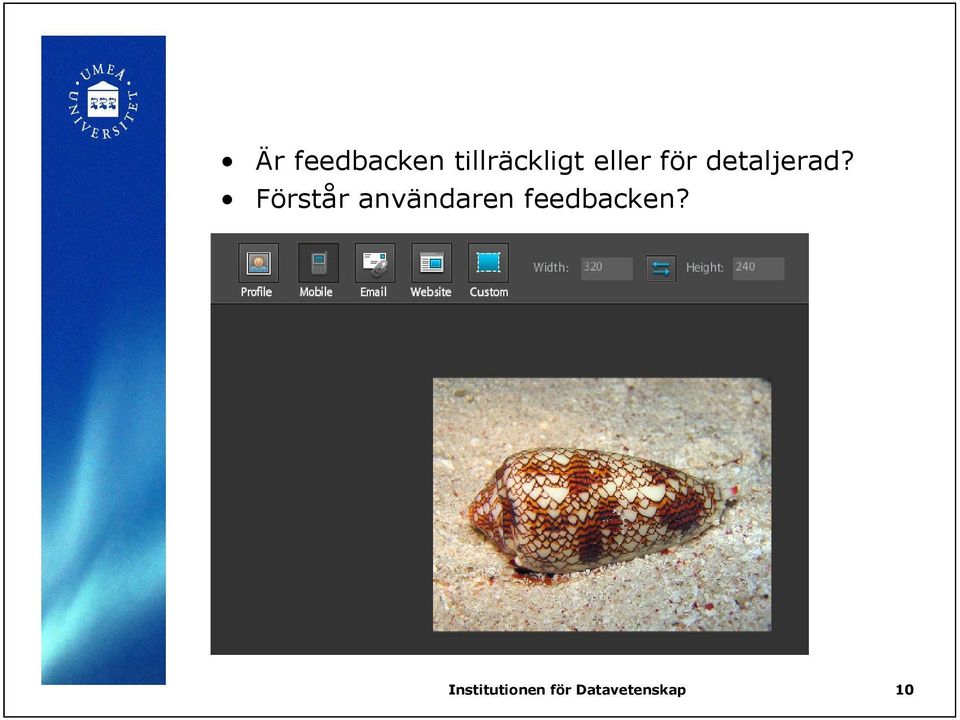
Task: Click the Umeå Universitet logo
Action: pos(103,102)
